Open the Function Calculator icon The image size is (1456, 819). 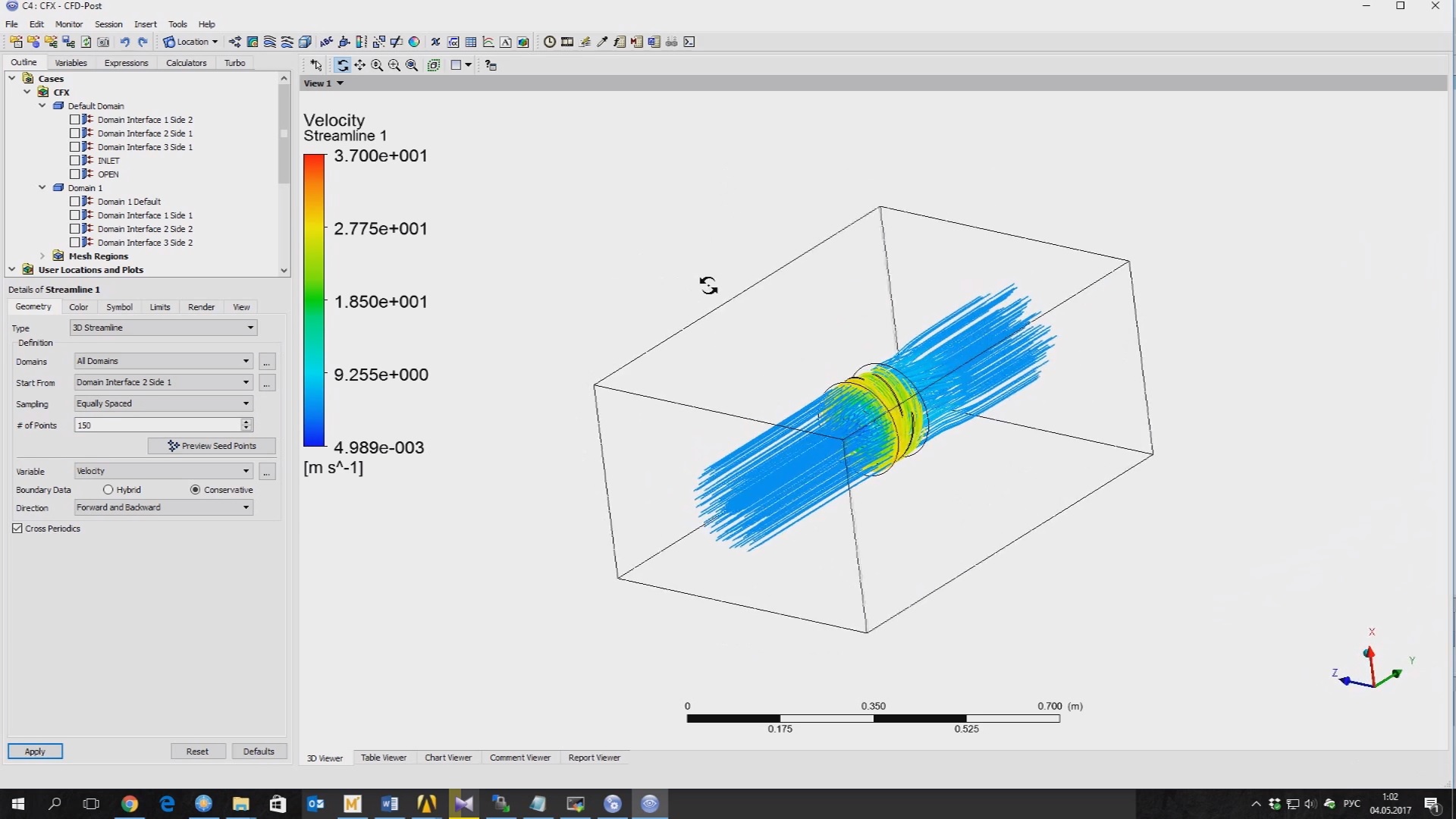pyautogui.click(x=620, y=42)
